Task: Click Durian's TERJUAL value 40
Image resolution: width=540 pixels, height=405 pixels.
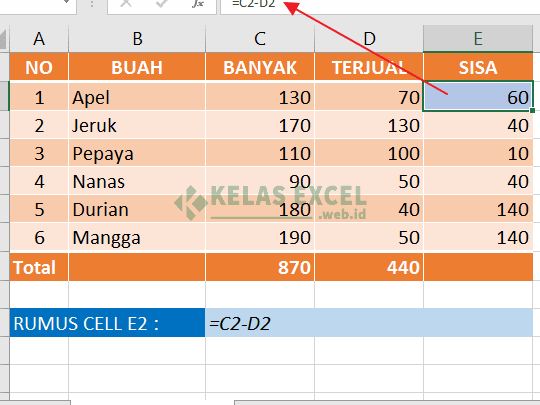Action: click(369, 209)
